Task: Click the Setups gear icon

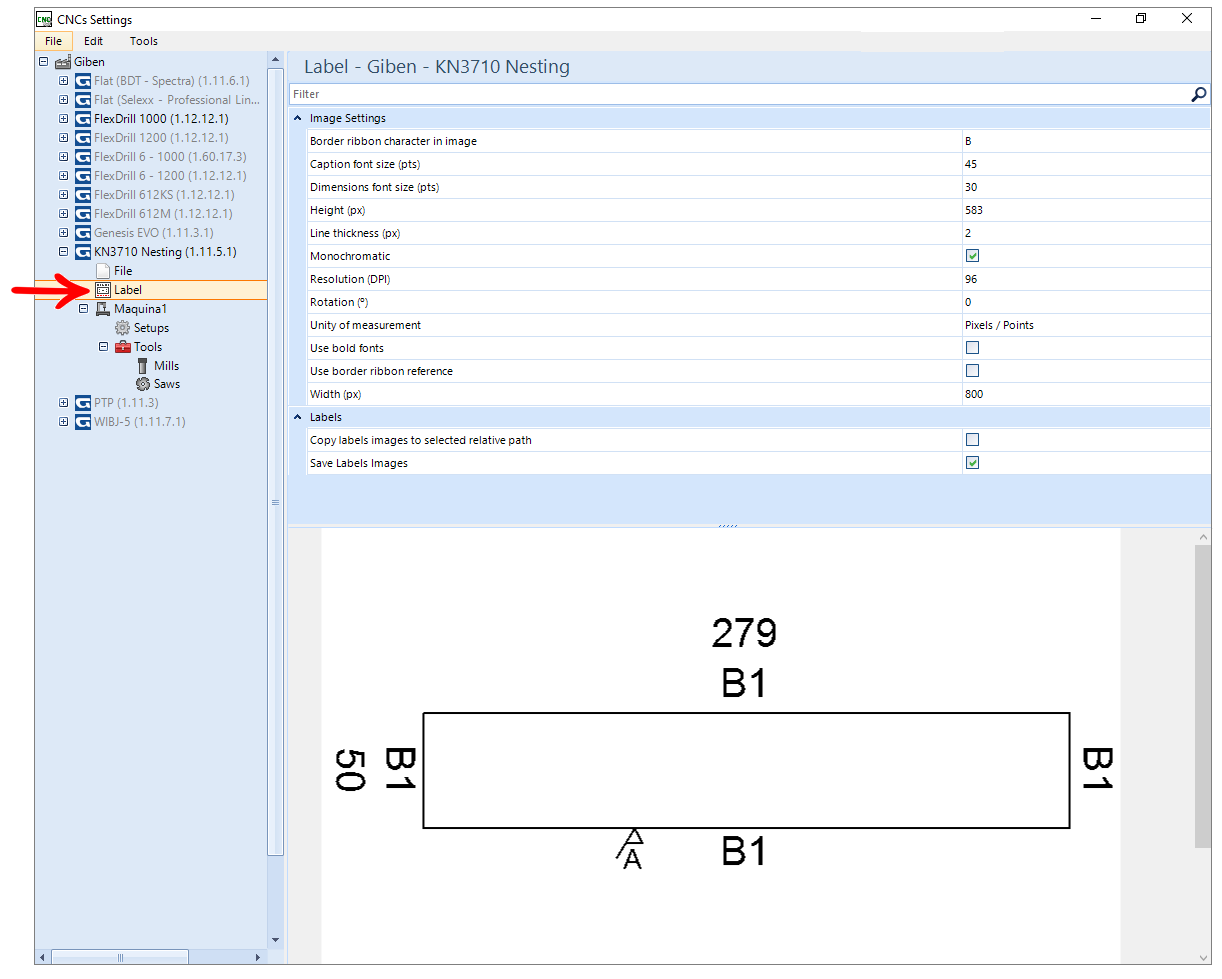Action: 123,328
